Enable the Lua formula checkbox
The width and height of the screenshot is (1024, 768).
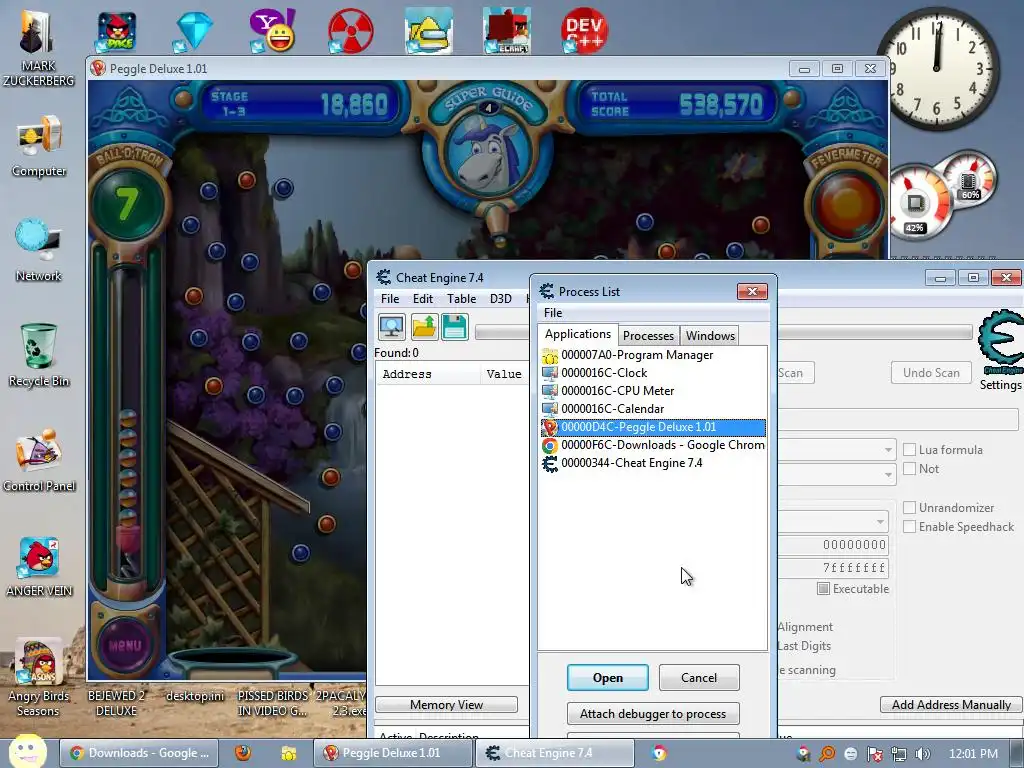pyautogui.click(x=909, y=449)
